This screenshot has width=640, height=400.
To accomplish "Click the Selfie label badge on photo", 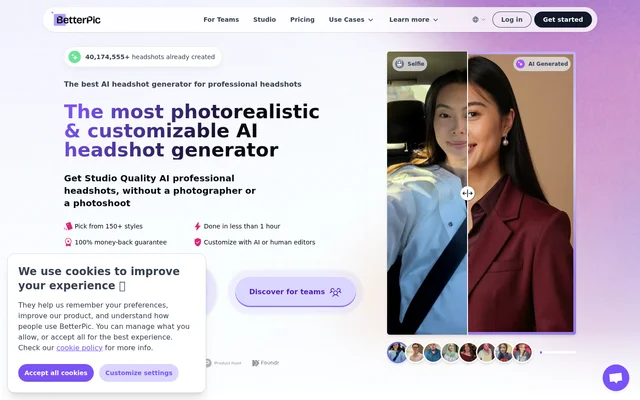I will point(410,64).
